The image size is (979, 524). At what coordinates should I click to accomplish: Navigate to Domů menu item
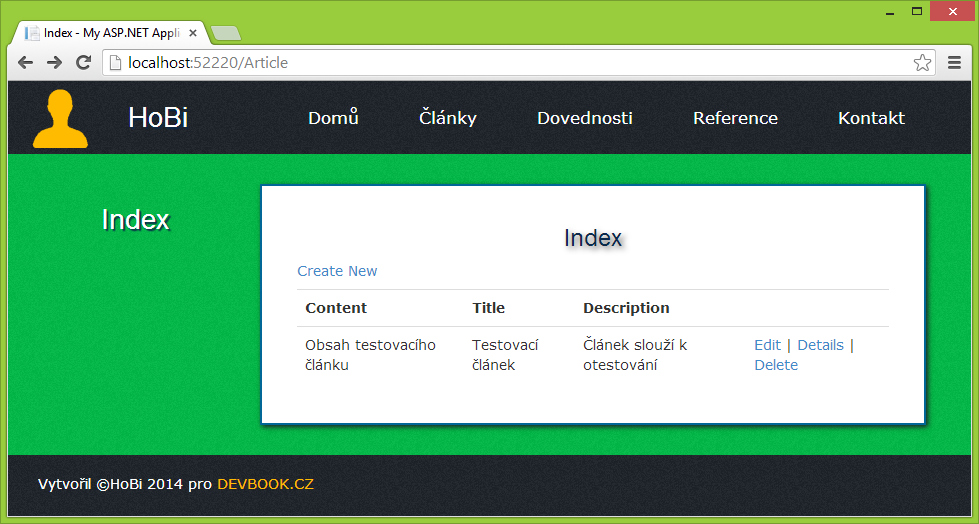coord(333,117)
